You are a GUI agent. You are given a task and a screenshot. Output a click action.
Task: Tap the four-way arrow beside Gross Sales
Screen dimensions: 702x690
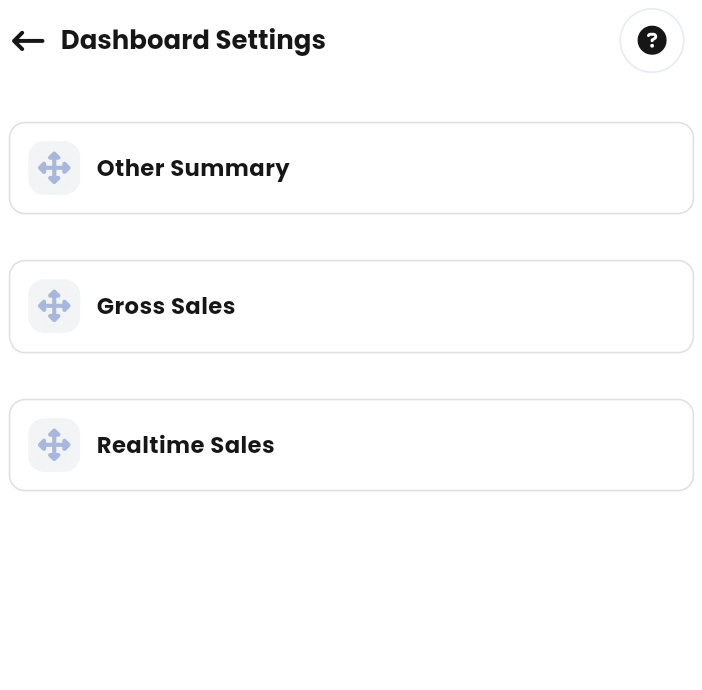tap(54, 306)
